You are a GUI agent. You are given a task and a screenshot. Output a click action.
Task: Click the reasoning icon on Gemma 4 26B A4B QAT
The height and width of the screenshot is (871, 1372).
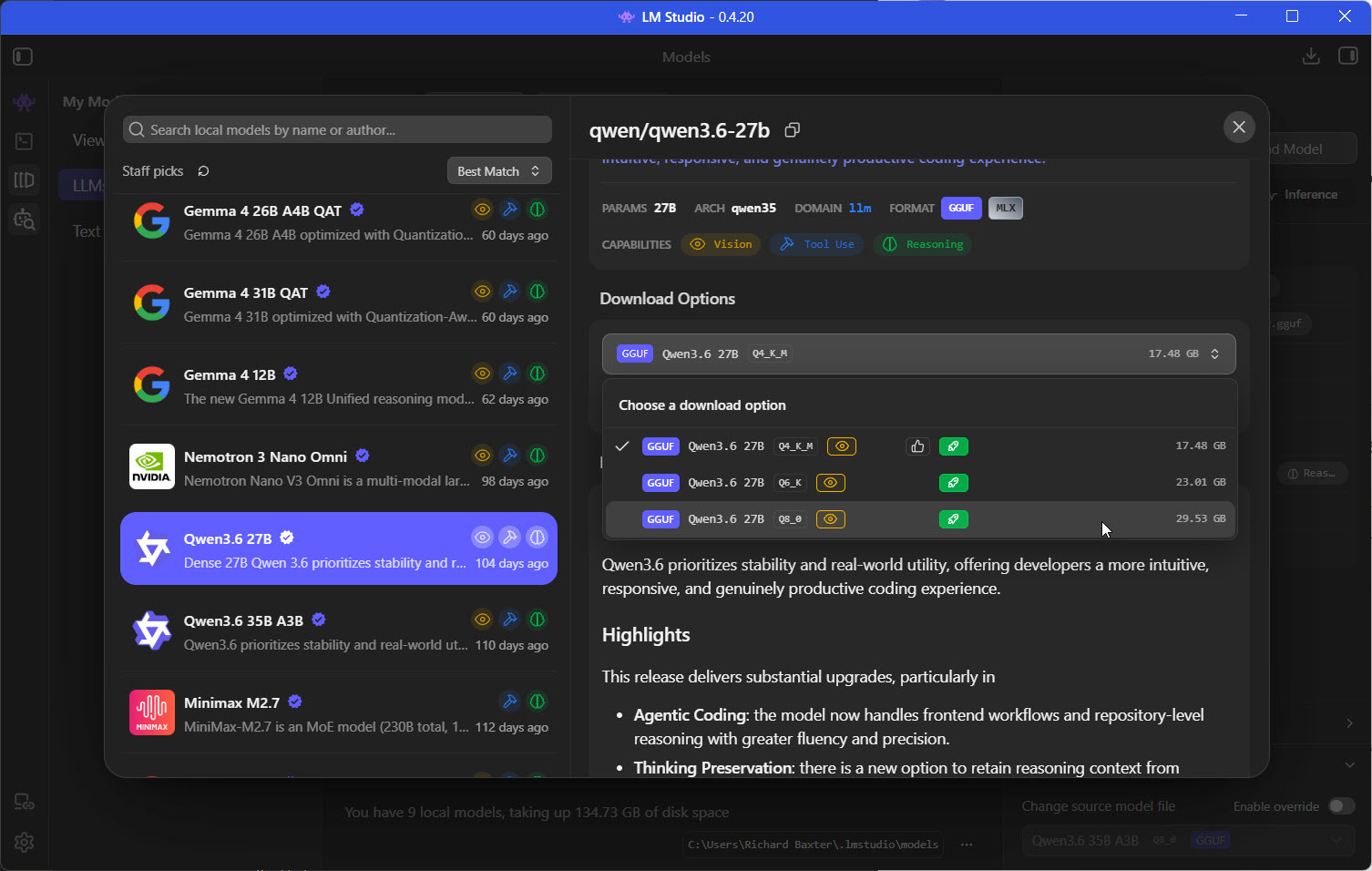pyautogui.click(x=538, y=210)
